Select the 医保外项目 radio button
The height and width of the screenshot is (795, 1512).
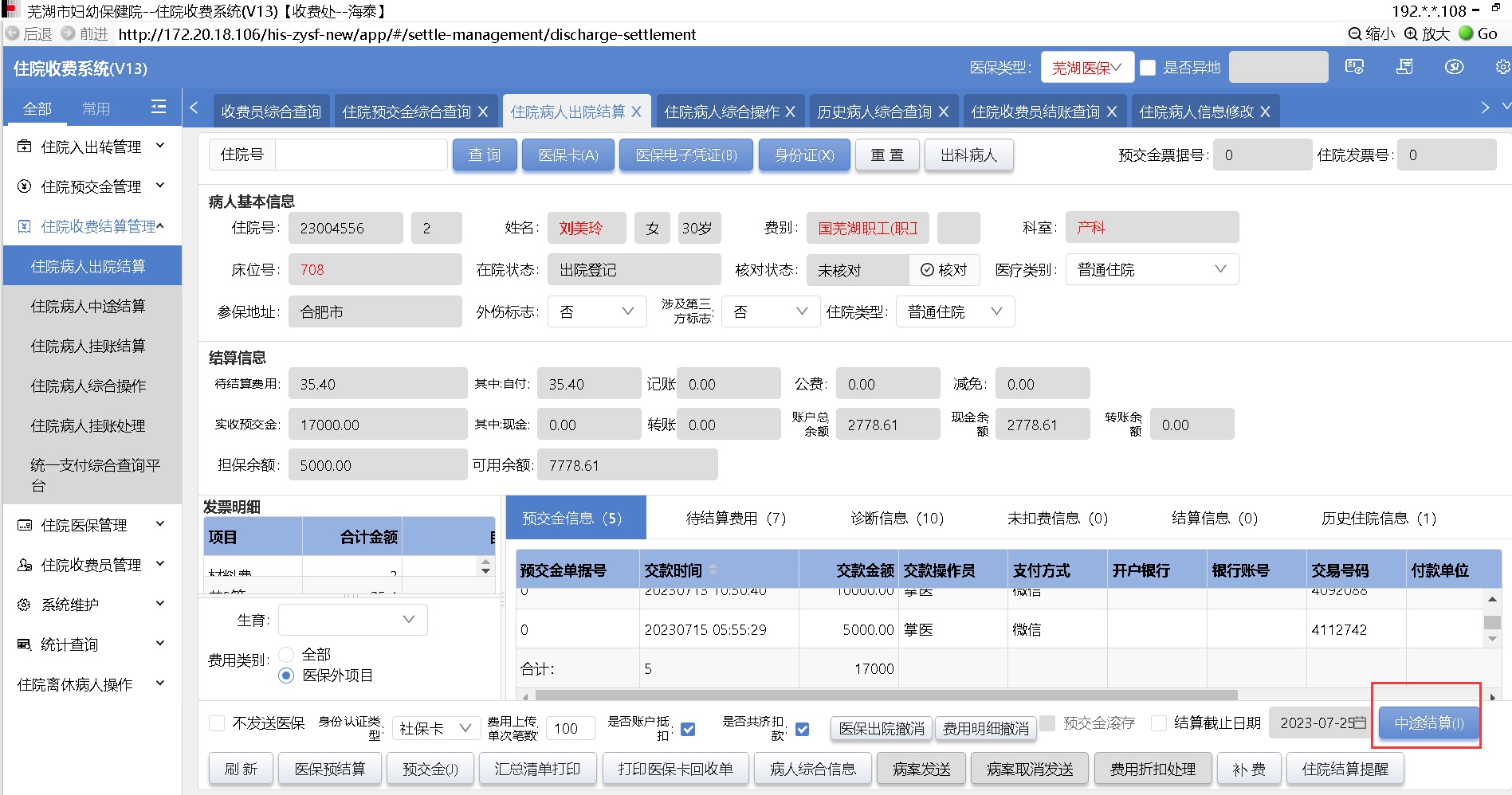pos(286,676)
